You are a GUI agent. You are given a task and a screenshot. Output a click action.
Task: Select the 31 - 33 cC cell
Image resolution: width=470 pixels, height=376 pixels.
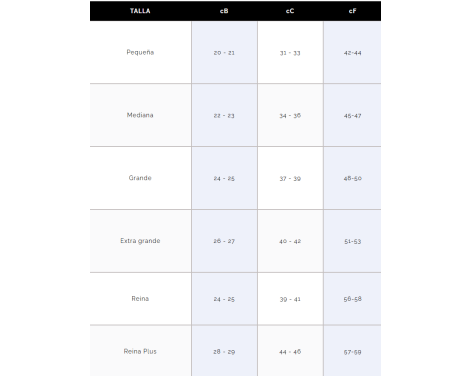click(x=290, y=53)
